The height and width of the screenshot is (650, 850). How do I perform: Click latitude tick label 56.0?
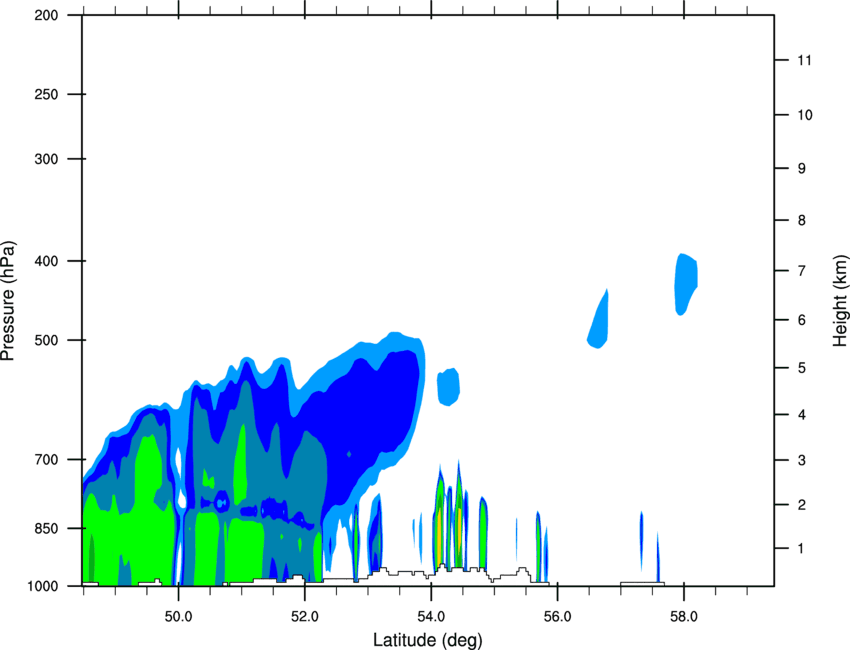click(557, 617)
